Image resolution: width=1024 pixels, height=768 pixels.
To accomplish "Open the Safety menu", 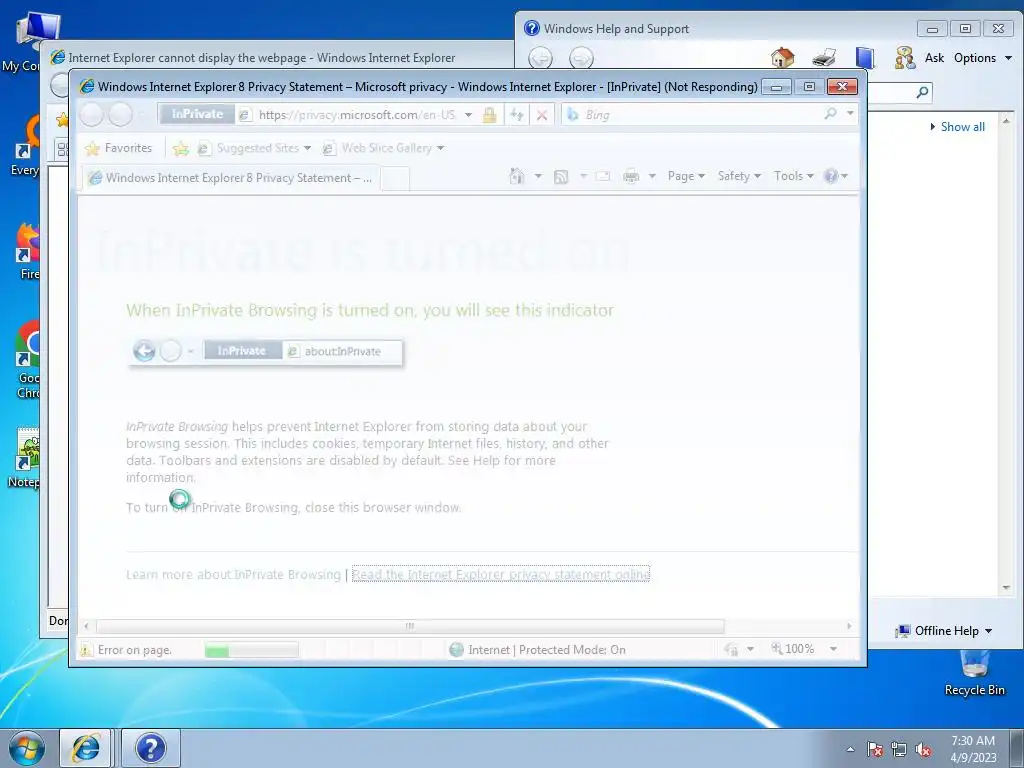I will 739,176.
